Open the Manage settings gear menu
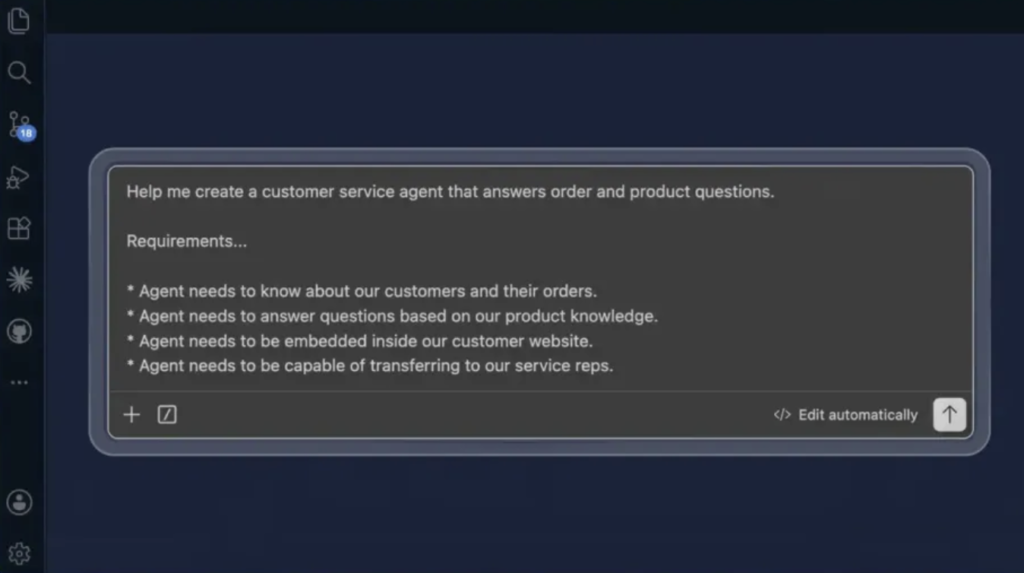Viewport: 1024px width, 573px height. tap(20, 554)
